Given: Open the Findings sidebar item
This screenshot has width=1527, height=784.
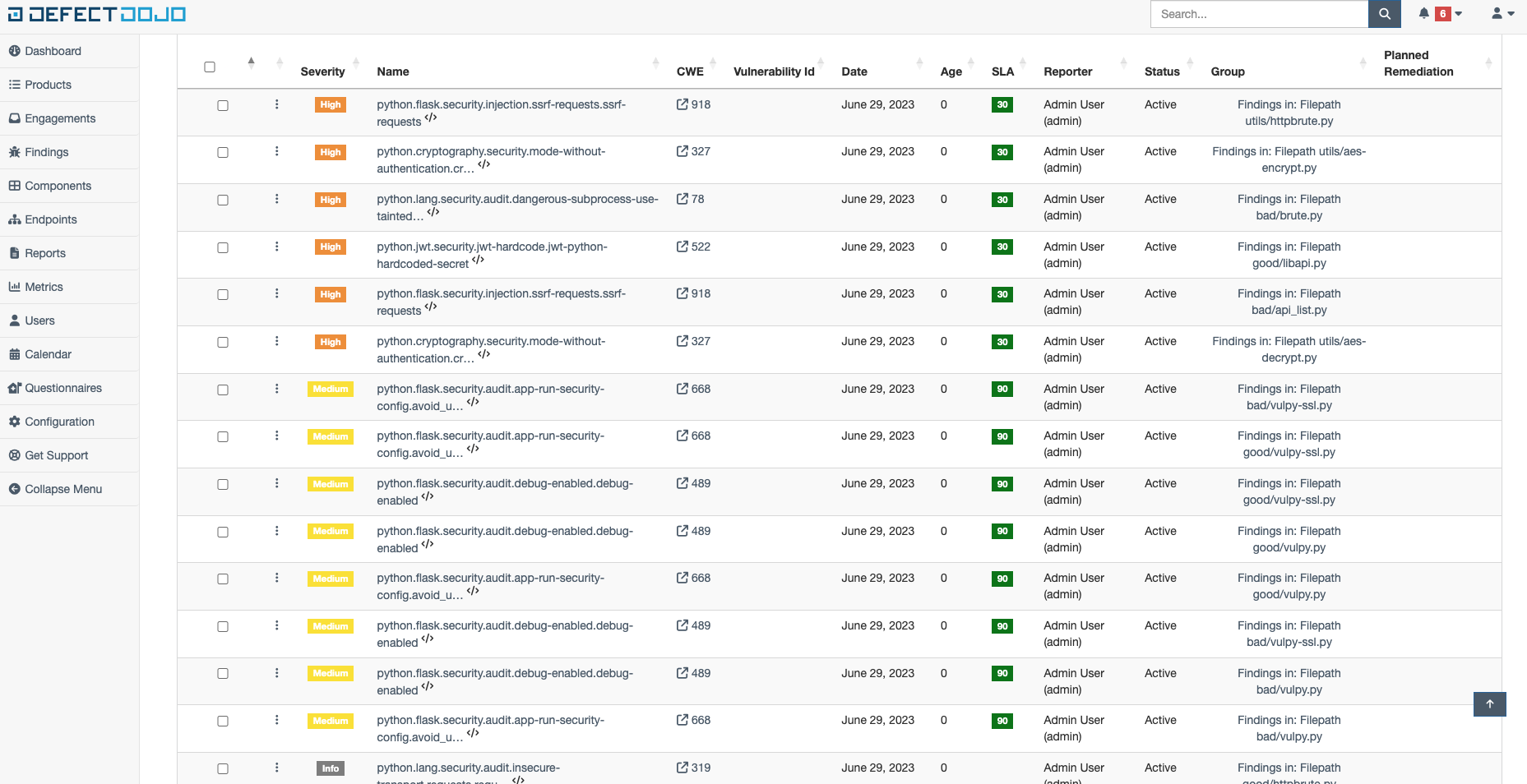Looking at the screenshot, I should point(69,152).
